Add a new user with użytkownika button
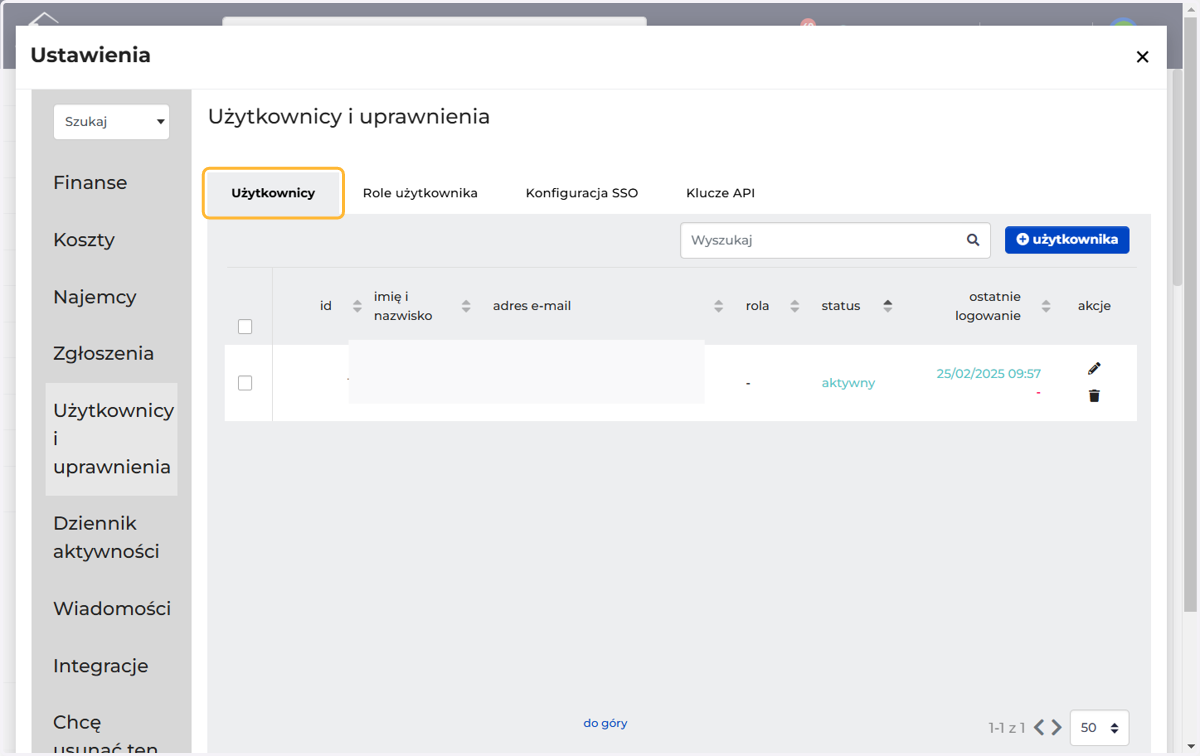This screenshot has height=756, width=1200. click(x=1067, y=240)
